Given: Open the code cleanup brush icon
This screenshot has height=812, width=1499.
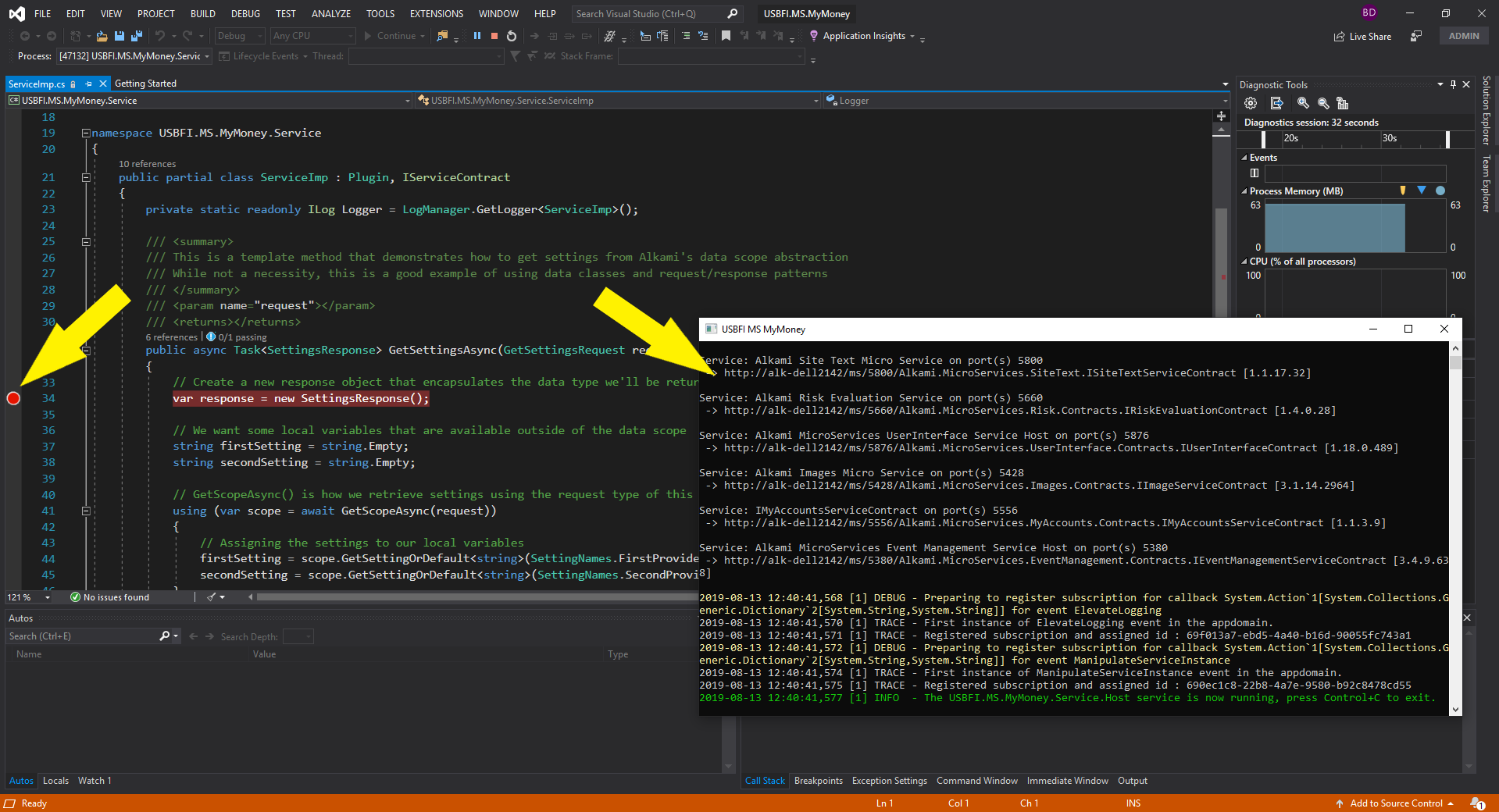Looking at the screenshot, I should click(211, 597).
